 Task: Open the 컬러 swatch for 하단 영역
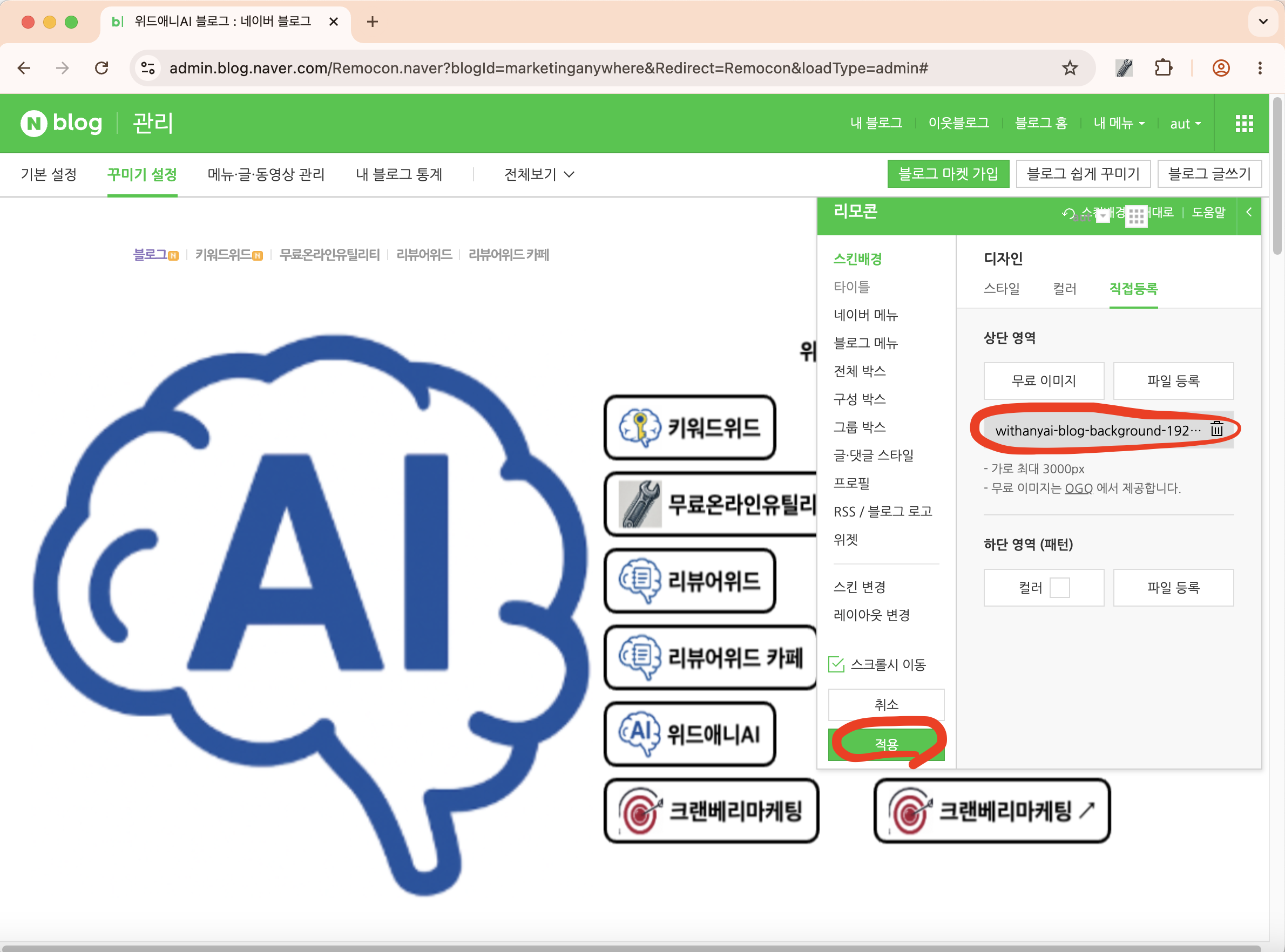pos(1060,588)
